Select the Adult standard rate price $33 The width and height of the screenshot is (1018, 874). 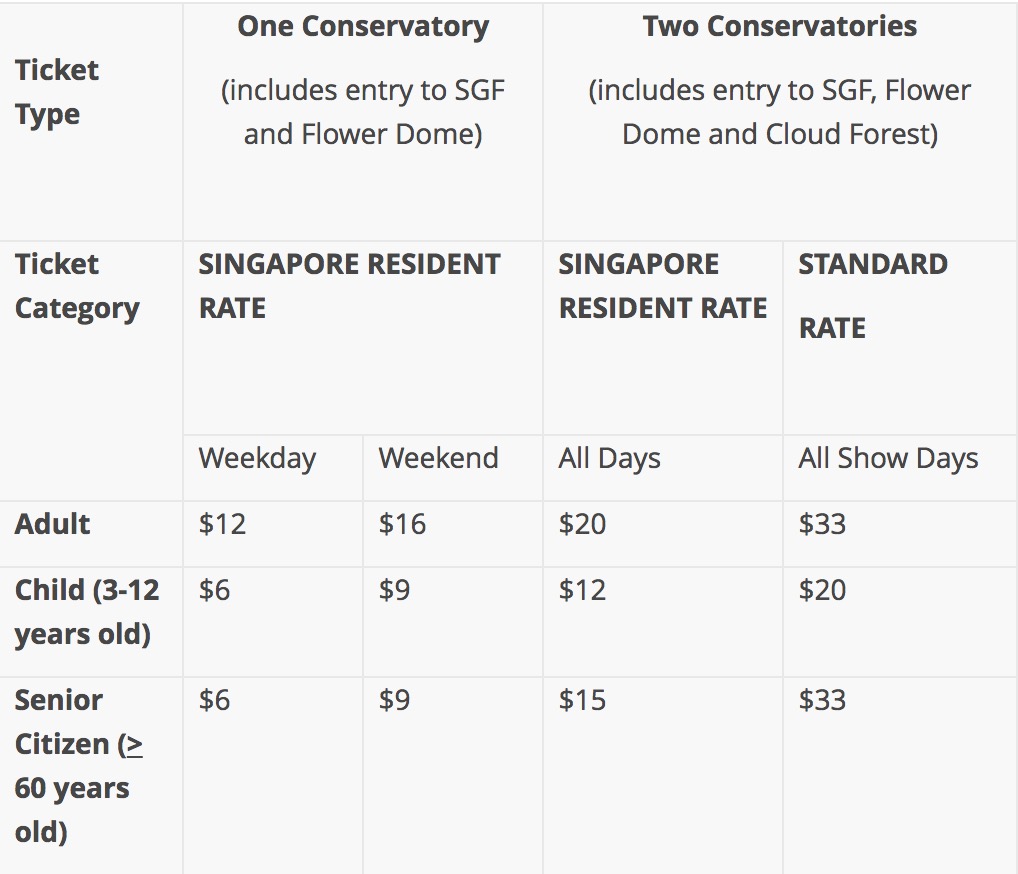pyautogui.click(x=822, y=524)
